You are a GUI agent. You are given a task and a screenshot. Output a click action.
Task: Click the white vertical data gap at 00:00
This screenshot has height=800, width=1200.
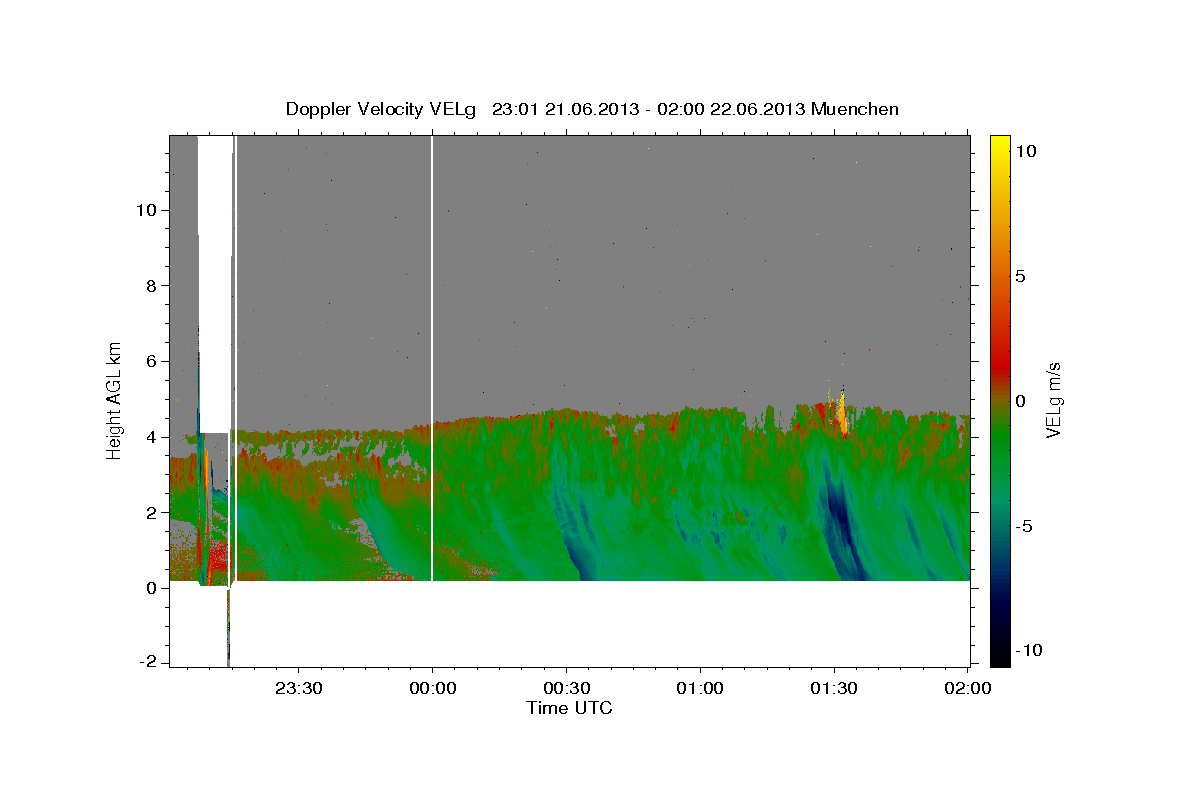(431, 357)
